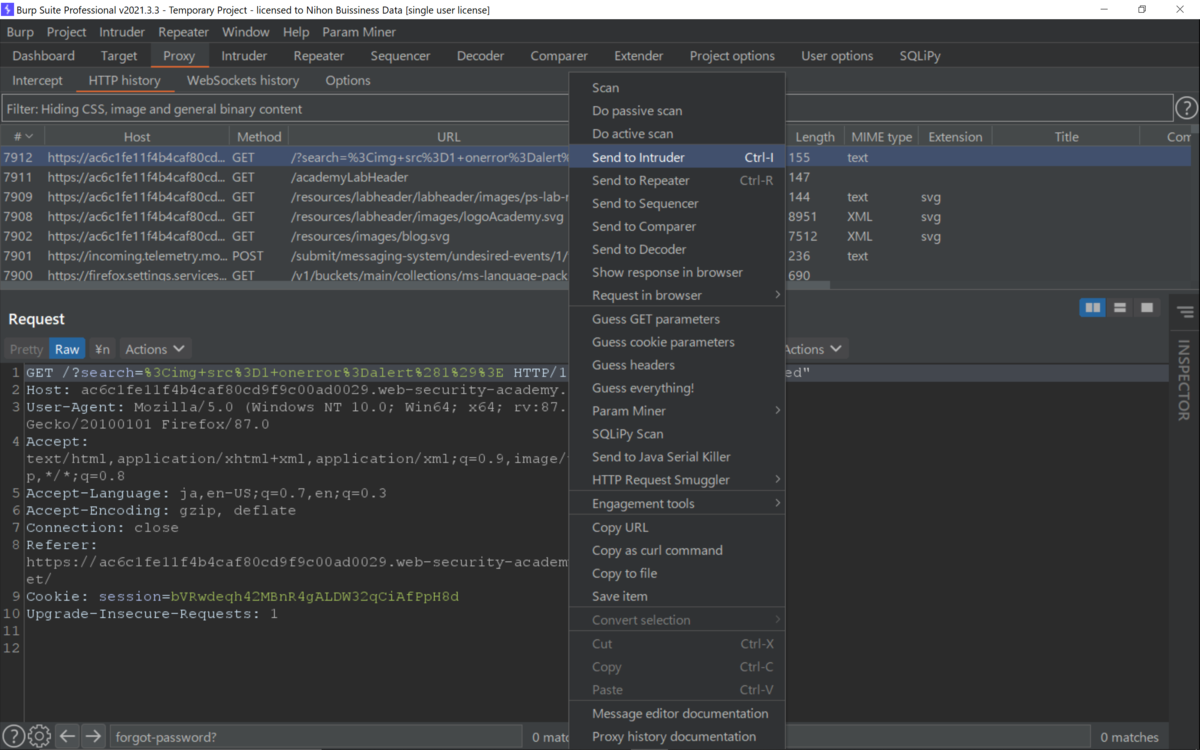
Task: Select history row 7911 /academyLabHeader
Action: pyautogui.click(x=285, y=177)
